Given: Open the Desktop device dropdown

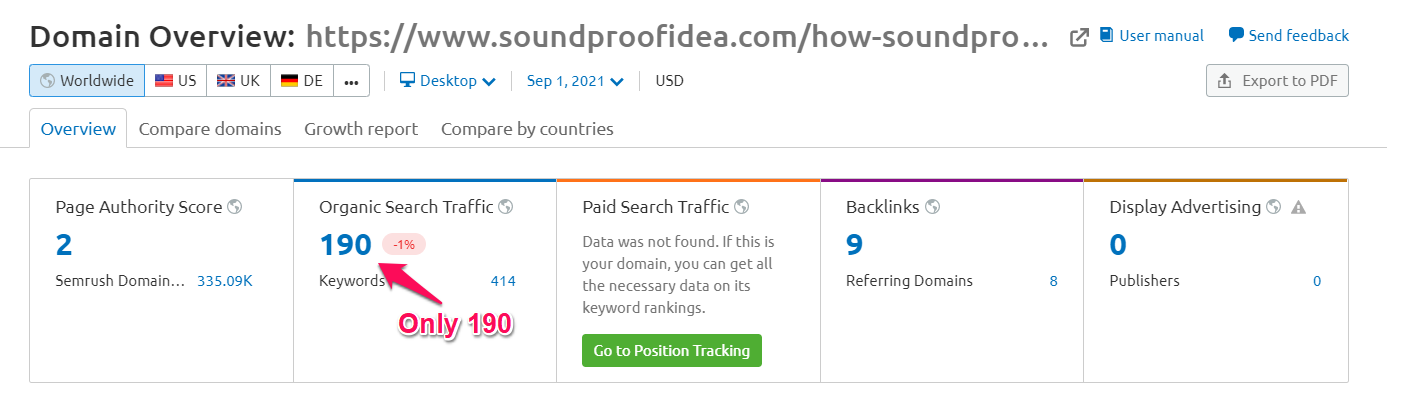Looking at the screenshot, I should click(x=448, y=81).
